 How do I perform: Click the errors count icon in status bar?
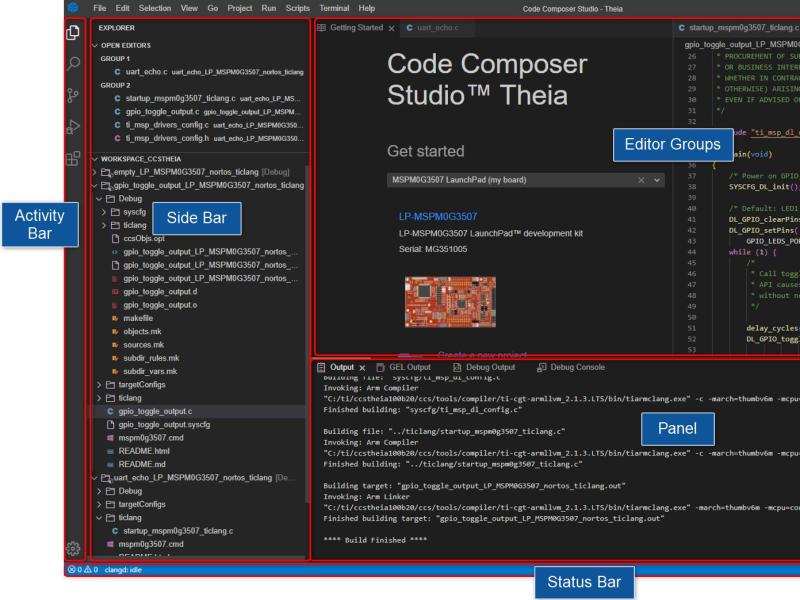coord(71,569)
